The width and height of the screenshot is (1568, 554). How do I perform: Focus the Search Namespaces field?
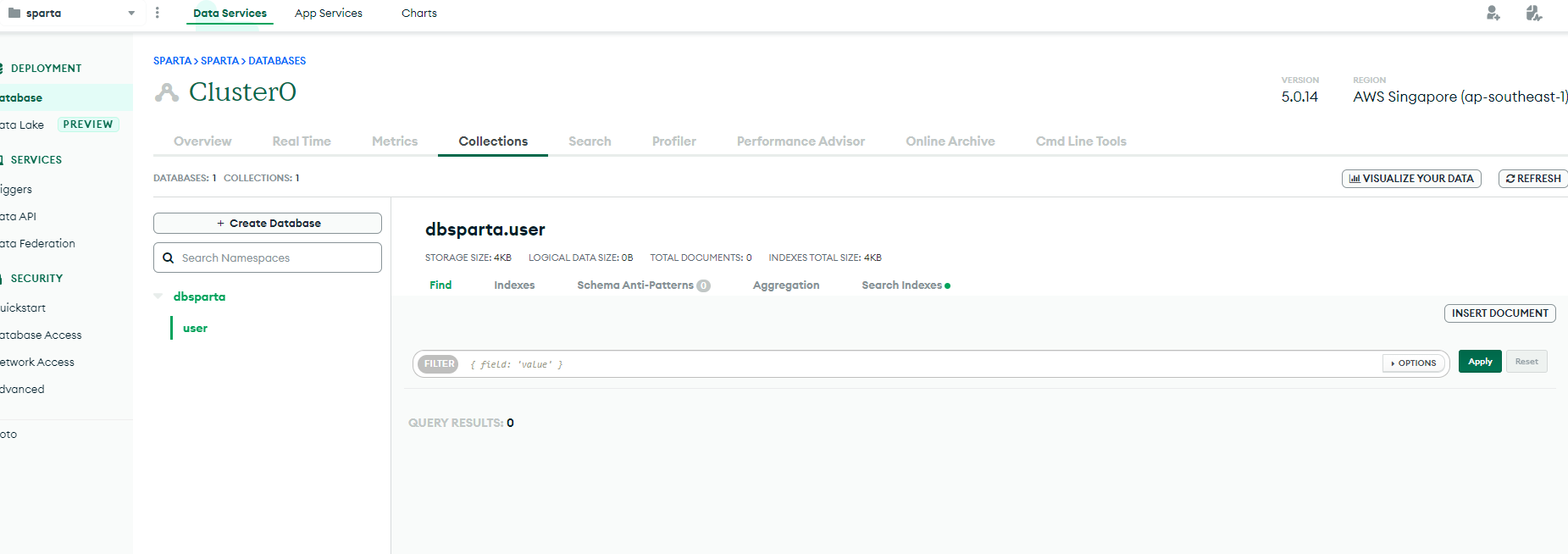(x=268, y=258)
